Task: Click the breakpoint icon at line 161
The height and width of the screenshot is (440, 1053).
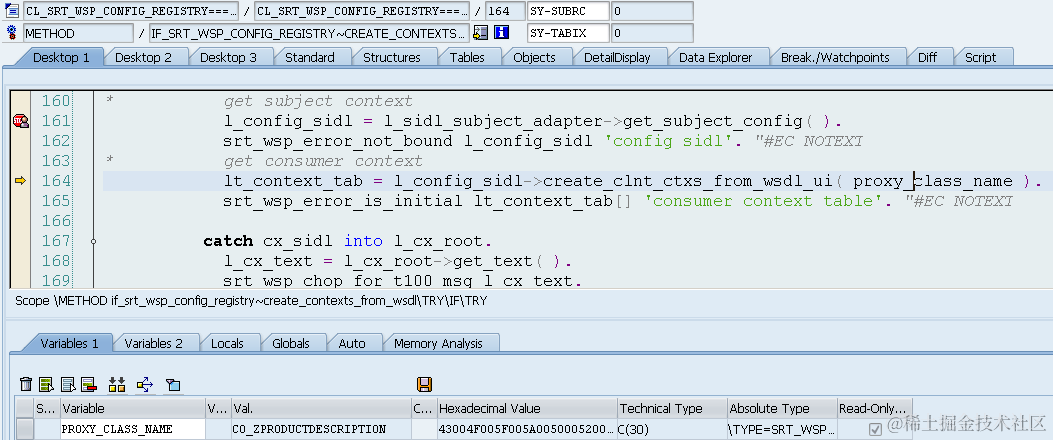Action: coord(20,121)
